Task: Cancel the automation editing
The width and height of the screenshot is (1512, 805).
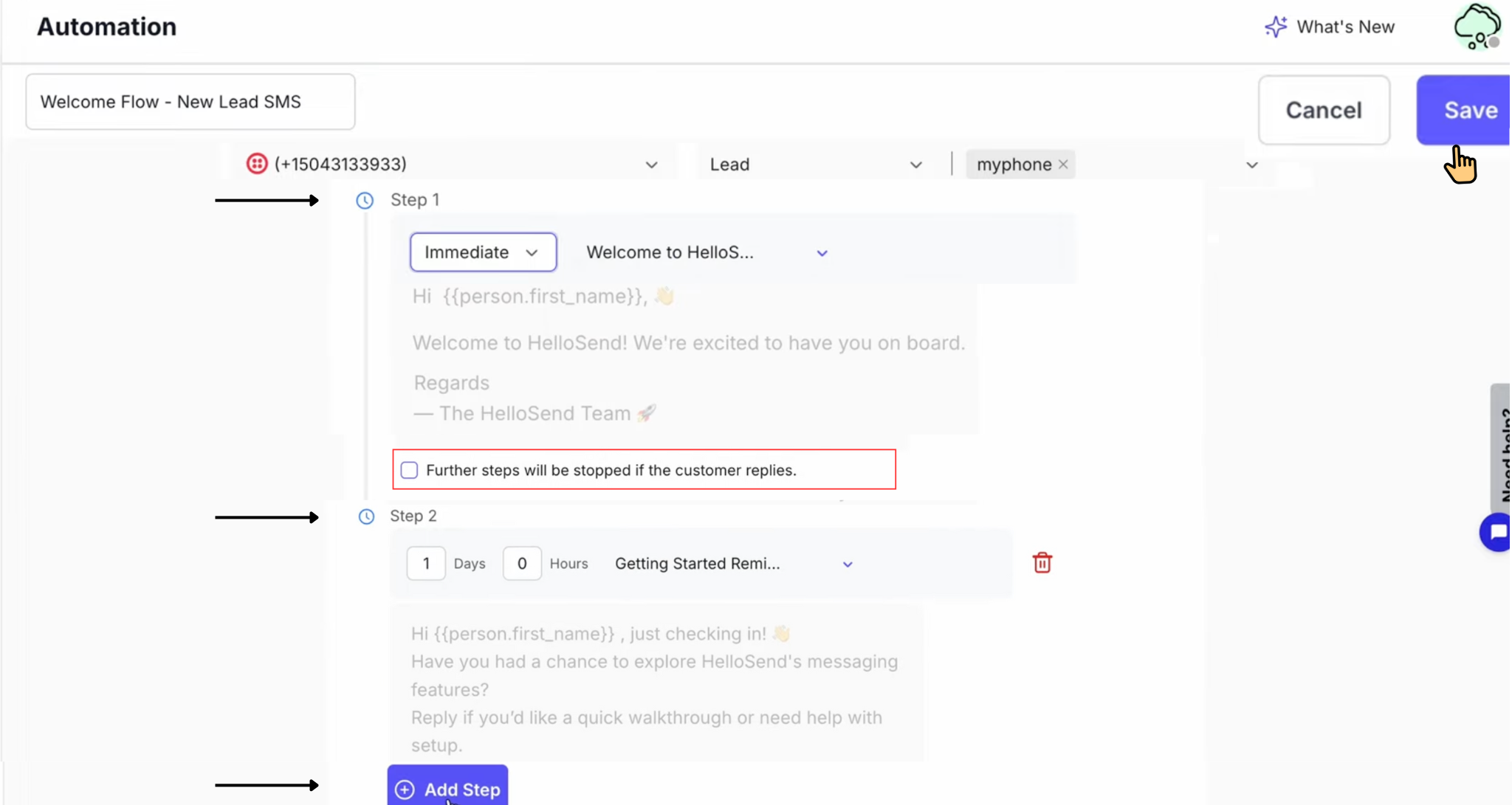Action: [1324, 110]
